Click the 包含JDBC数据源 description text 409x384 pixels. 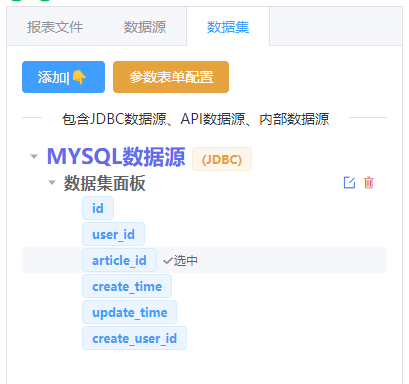pyautogui.click(x=195, y=119)
